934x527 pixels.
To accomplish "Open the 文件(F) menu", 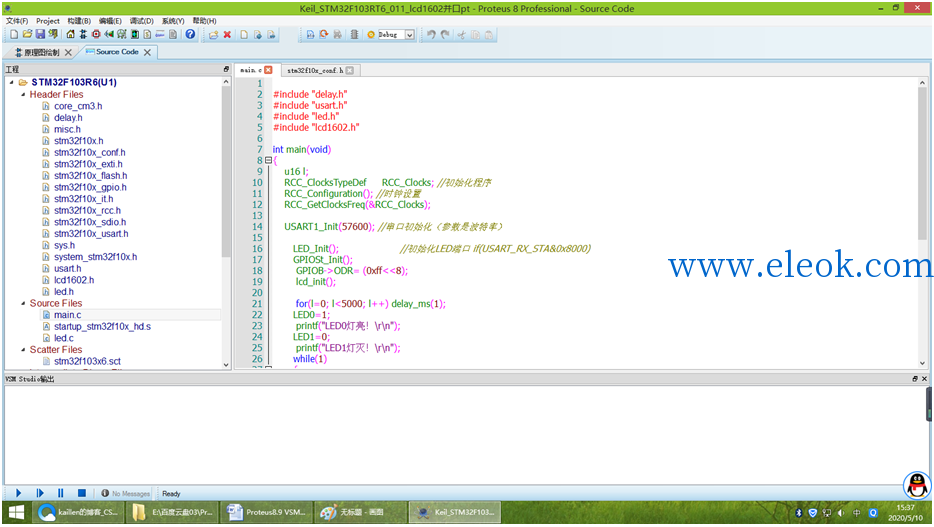I will point(17,21).
